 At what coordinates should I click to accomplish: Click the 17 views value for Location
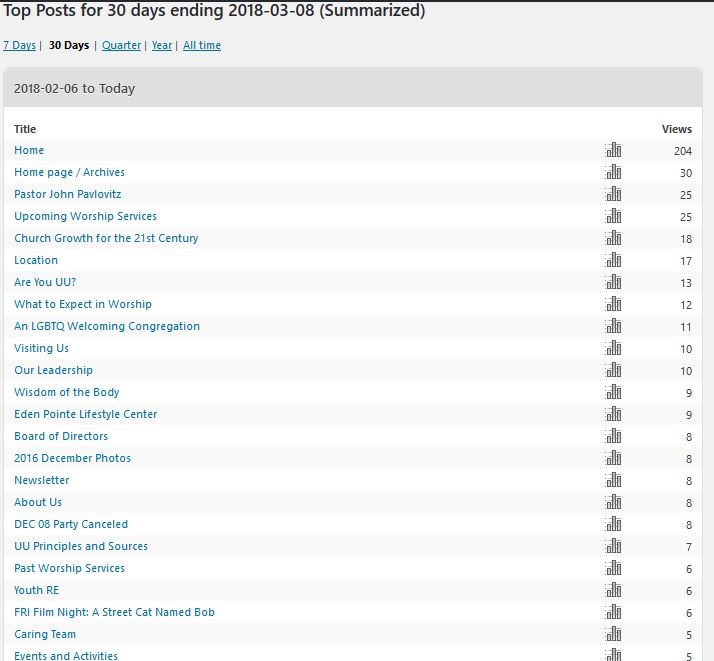click(x=686, y=261)
